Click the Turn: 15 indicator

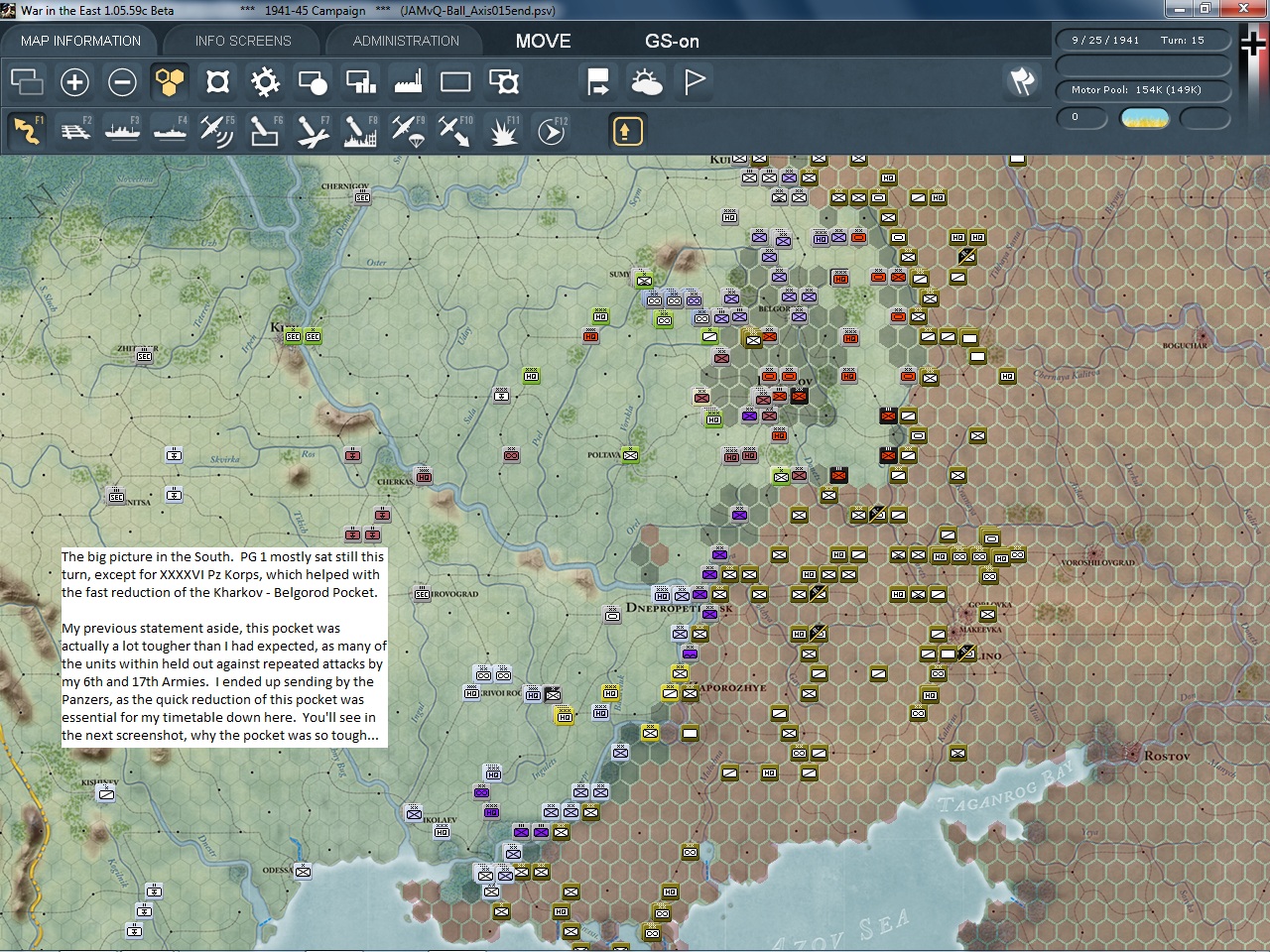tap(1183, 41)
